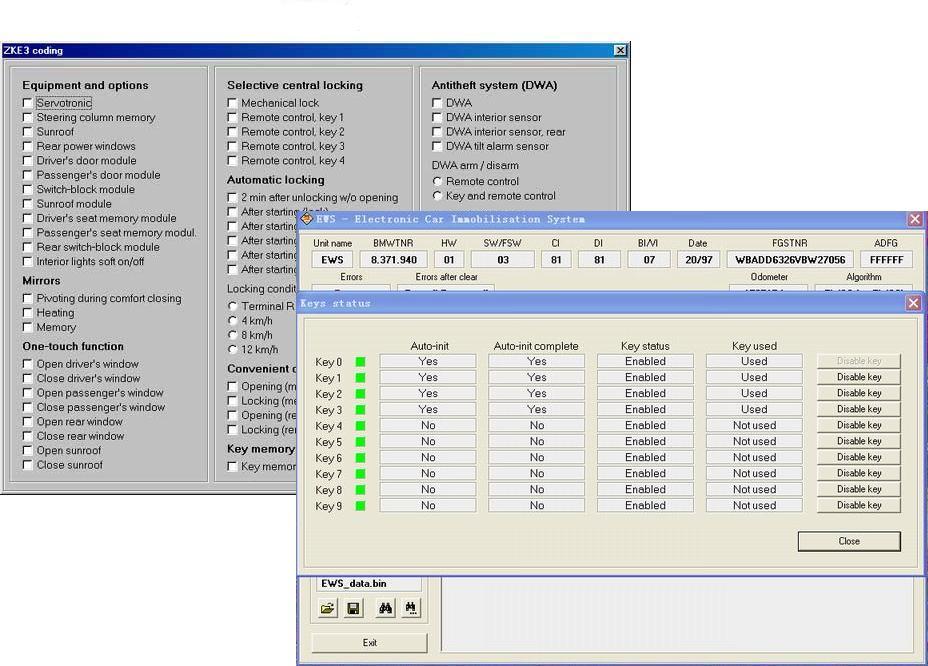Click Disable key for Key 9
Viewport: 928px width, 666px height.
click(x=859, y=505)
